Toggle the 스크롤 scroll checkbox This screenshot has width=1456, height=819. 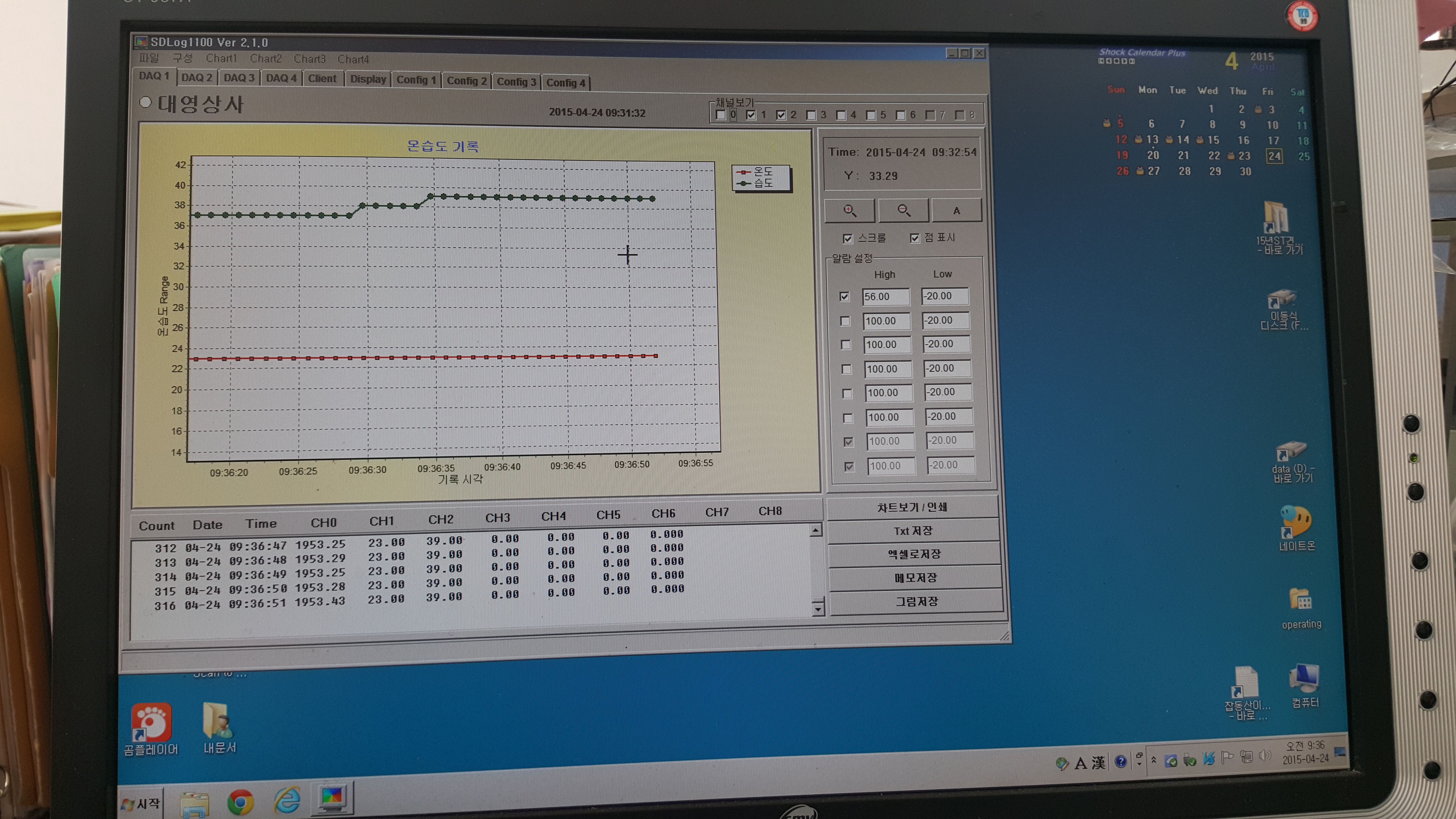point(847,238)
